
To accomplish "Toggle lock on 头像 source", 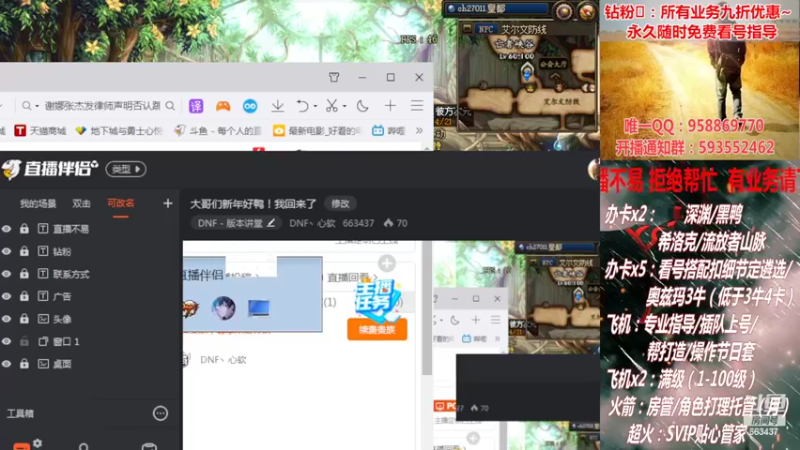I will [x=24, y=318].
